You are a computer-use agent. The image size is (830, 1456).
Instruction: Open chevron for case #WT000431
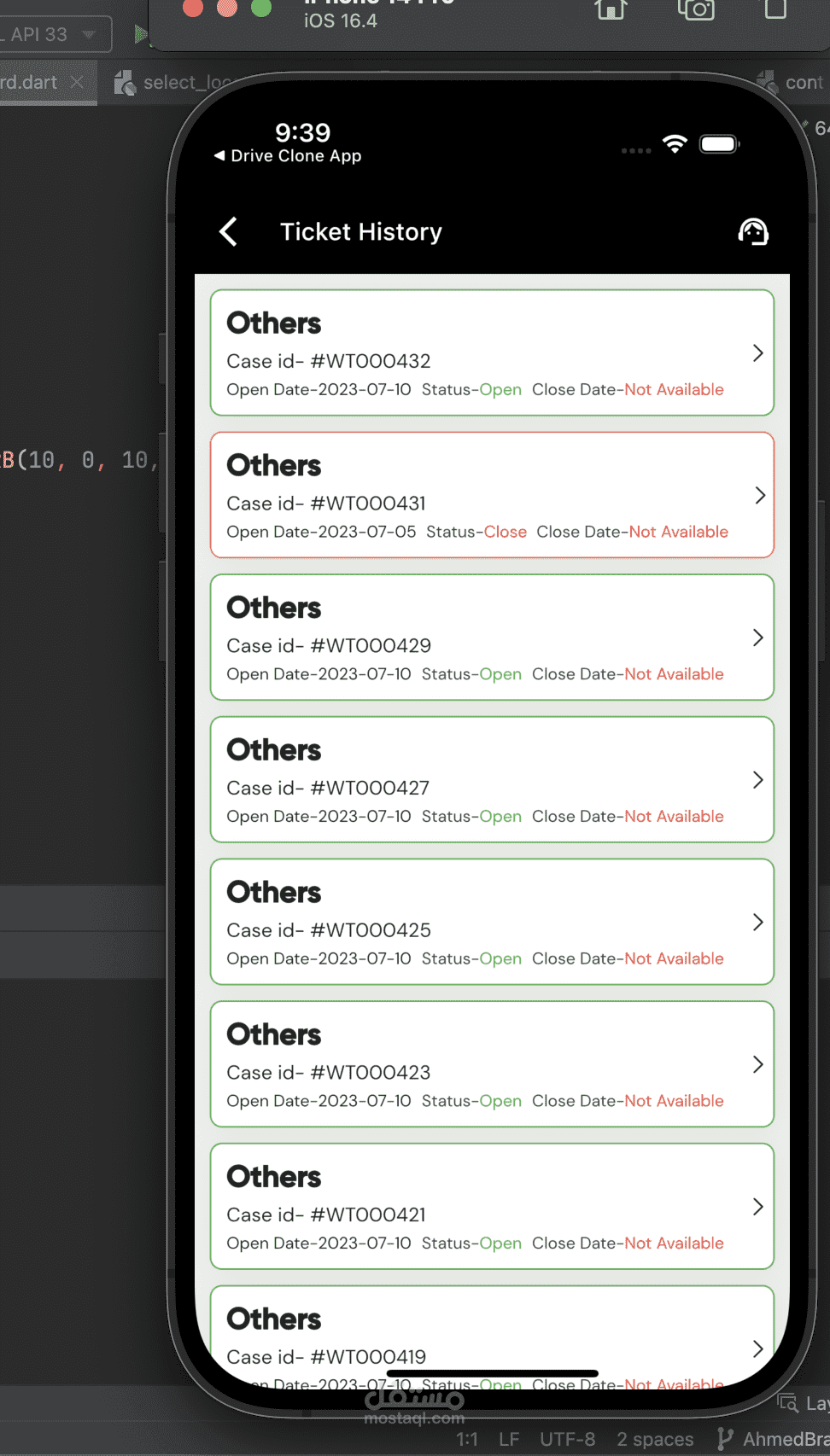[759, 496]
